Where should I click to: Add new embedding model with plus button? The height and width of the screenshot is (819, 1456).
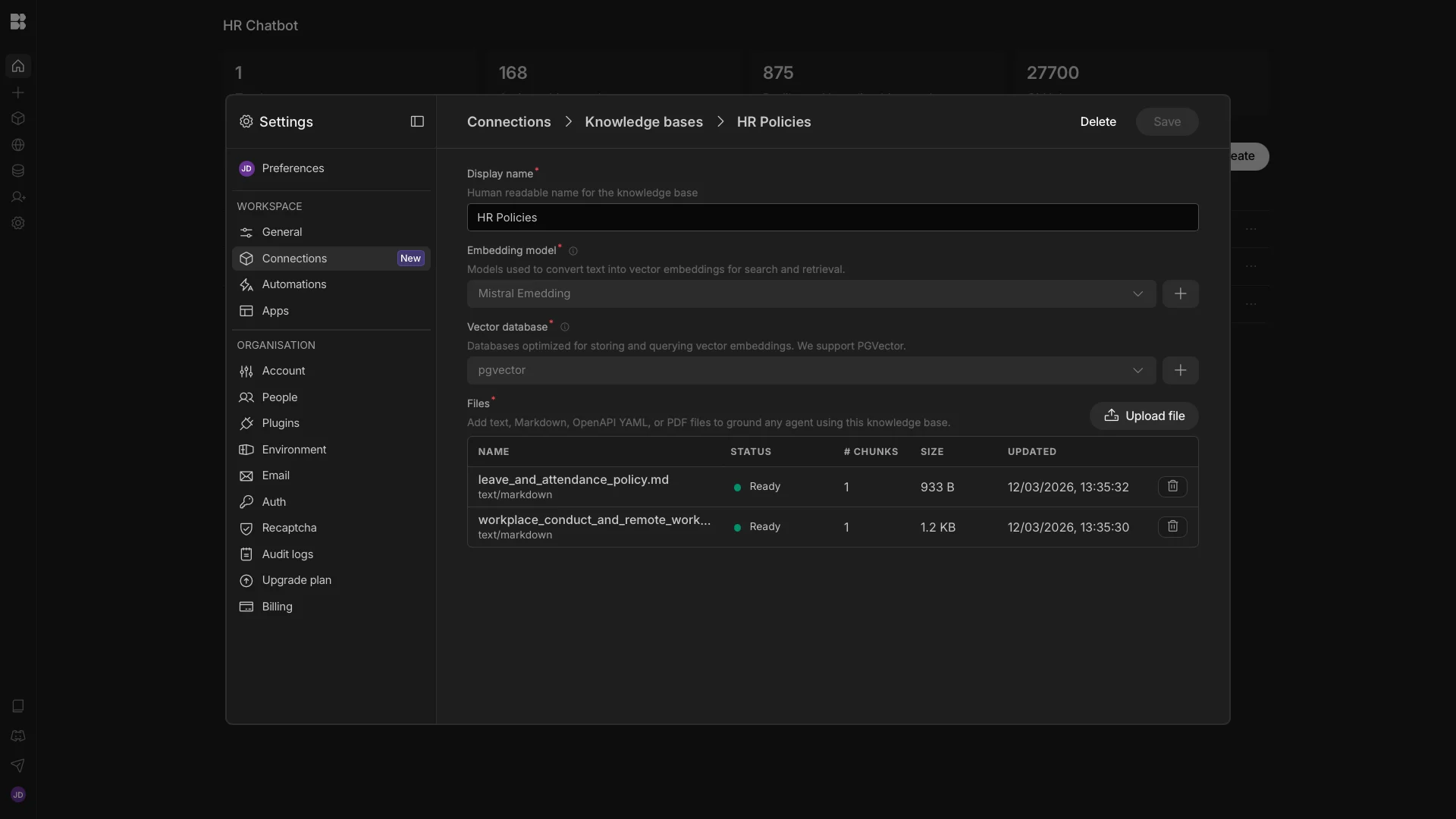point(1180,294)
